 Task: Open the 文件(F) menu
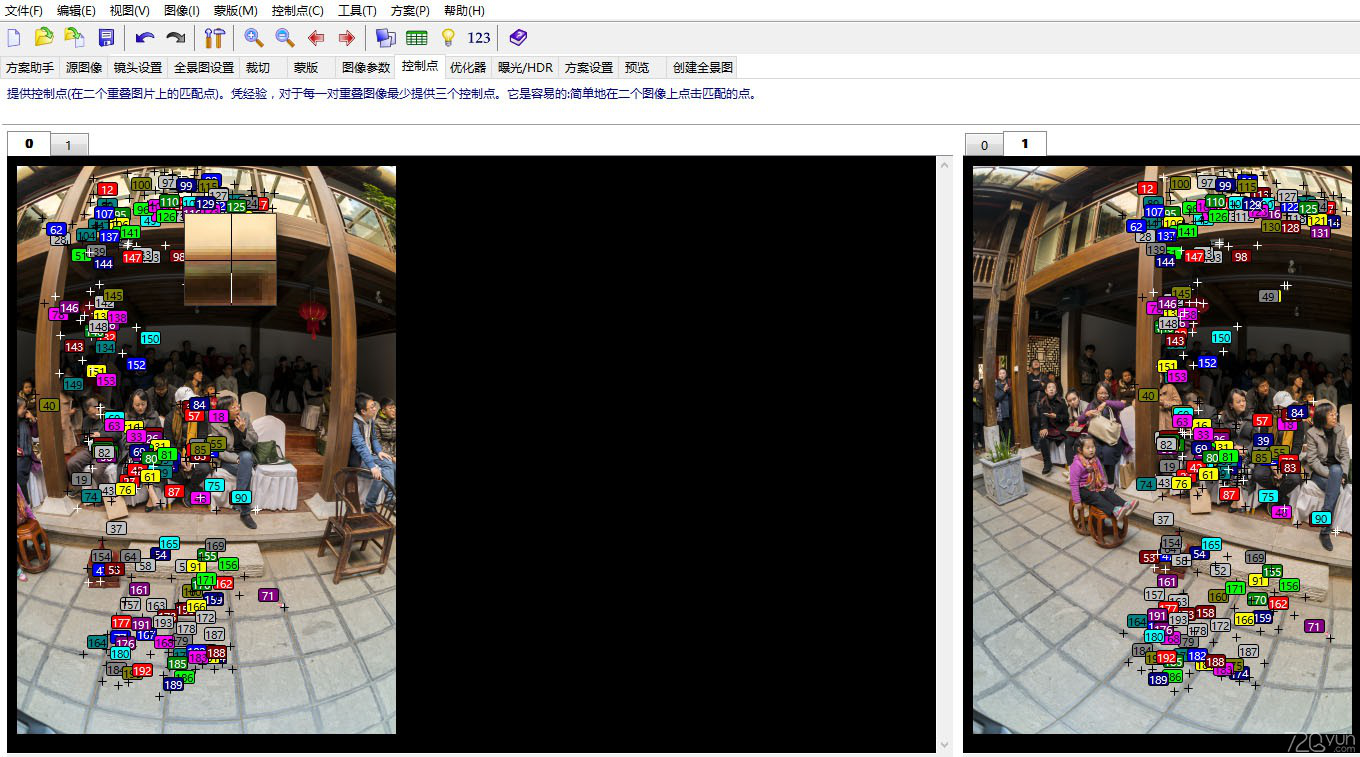click(x=24, y=10)
